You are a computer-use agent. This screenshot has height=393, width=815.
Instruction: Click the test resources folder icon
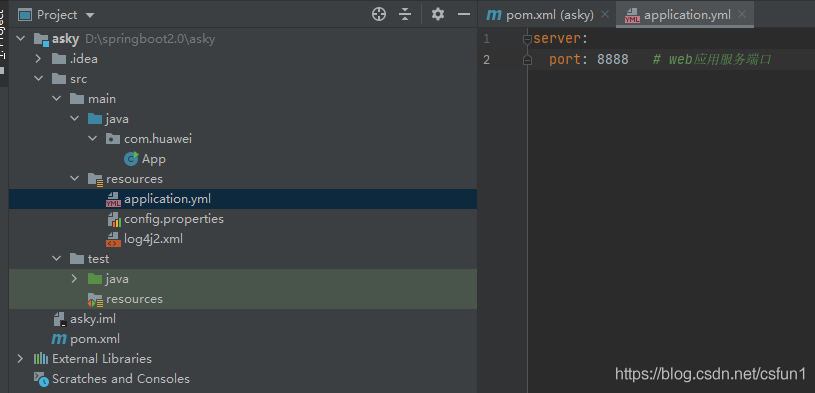coord(95,299)
